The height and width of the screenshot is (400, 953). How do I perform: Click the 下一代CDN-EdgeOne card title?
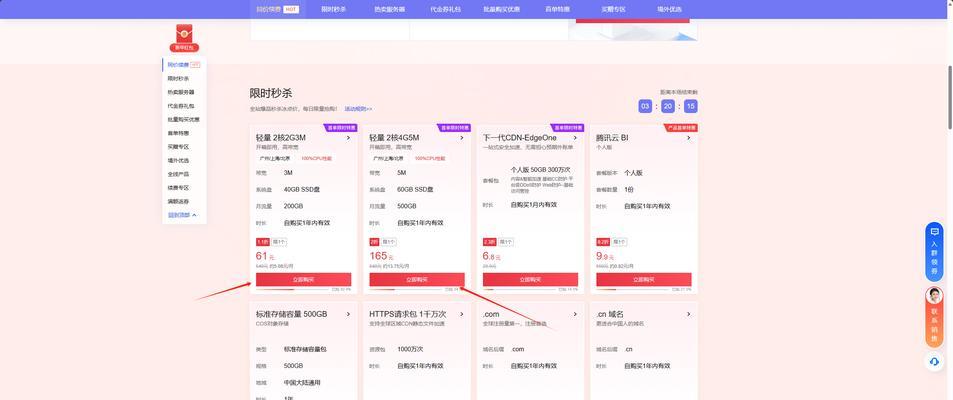pos(520,138)
